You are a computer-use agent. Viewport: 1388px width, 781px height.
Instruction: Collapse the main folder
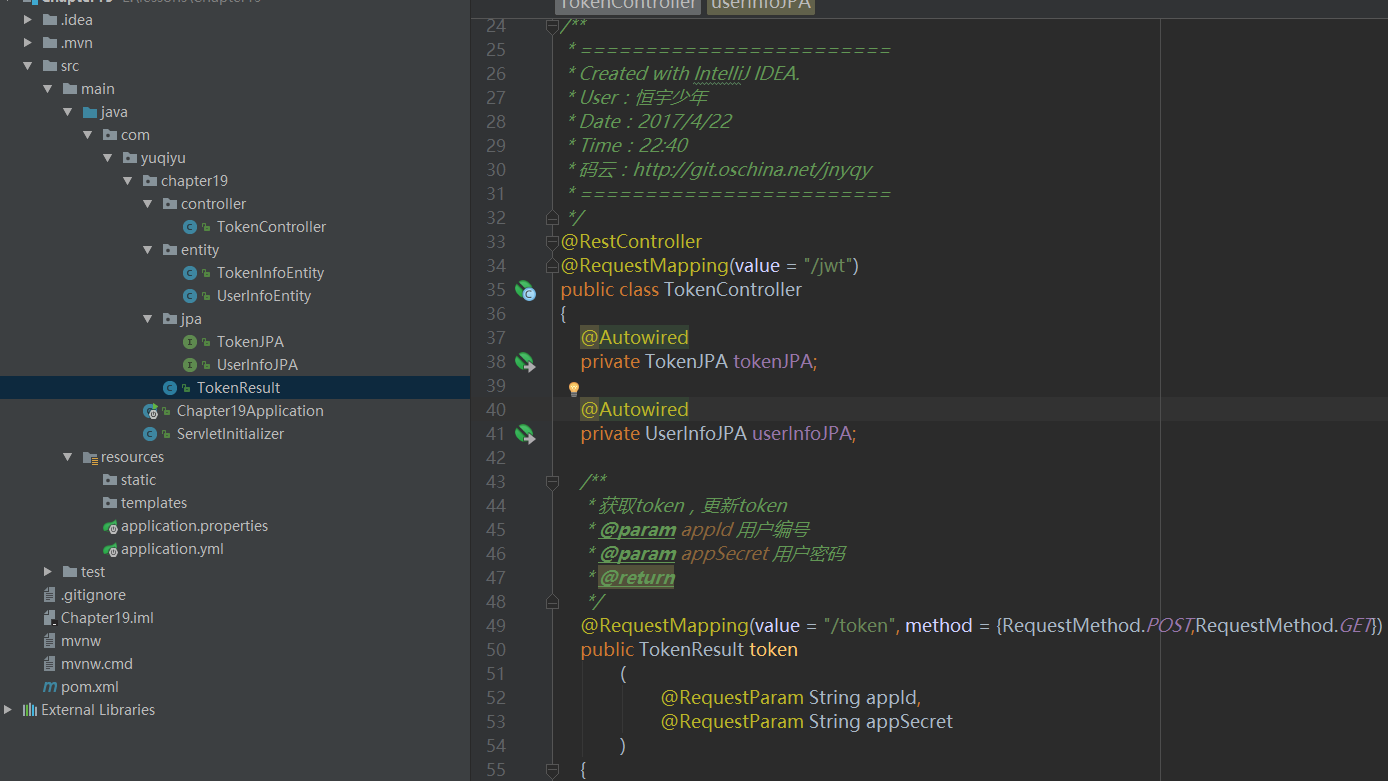[x=48, y=89]
